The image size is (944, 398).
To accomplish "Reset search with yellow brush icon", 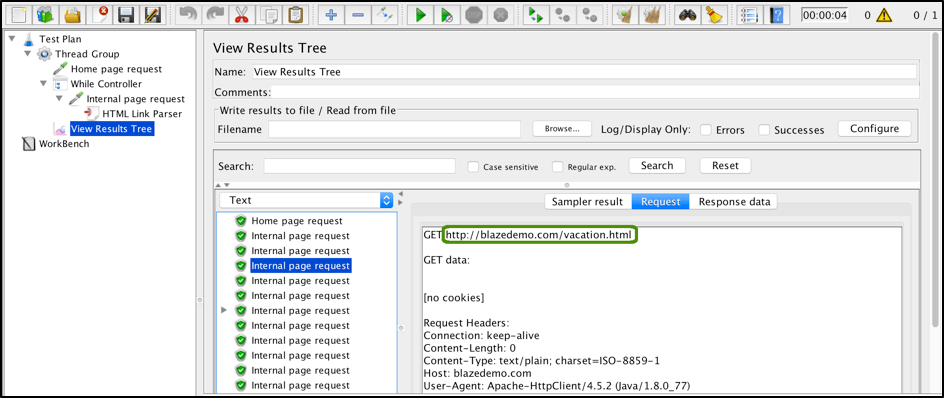I will pos(714,14).
